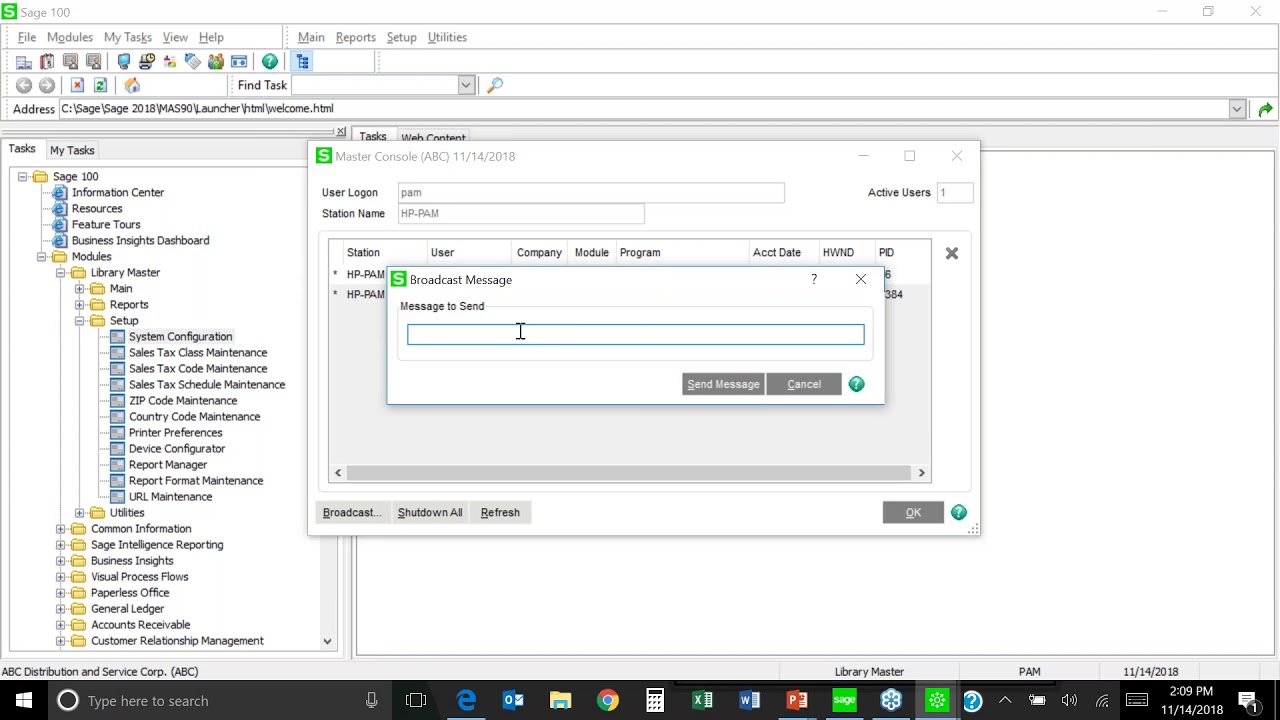The image size is (1280, 720).
Task: Click the Program column header
Action: [x=682, y=253]
